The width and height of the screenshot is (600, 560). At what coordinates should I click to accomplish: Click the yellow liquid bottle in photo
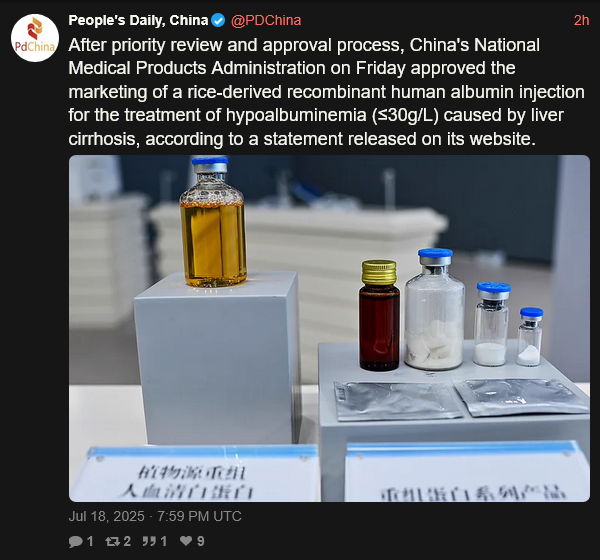coord(213,223)
